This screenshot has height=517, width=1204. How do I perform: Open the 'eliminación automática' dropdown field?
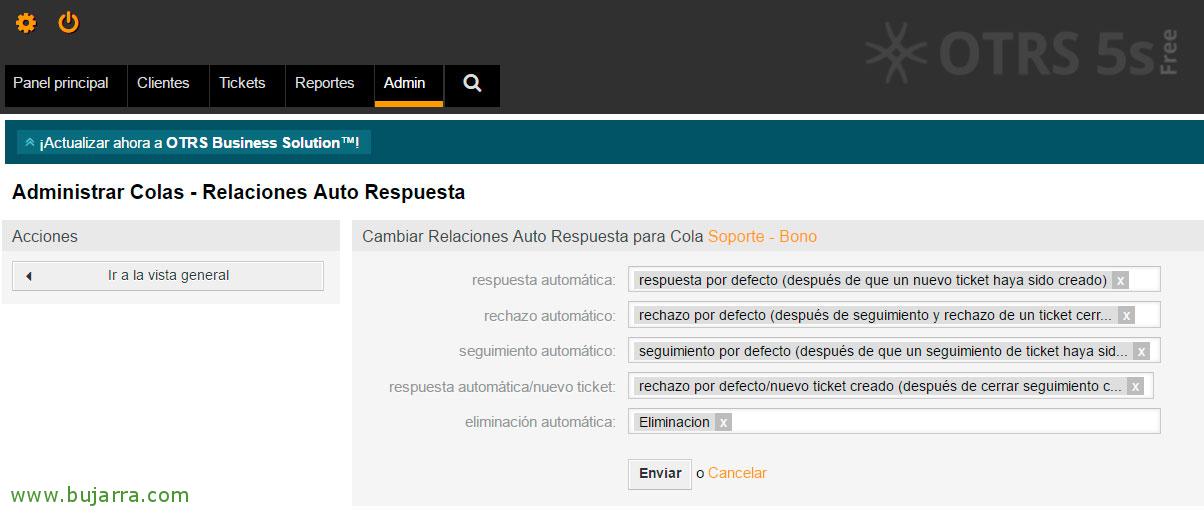tap(940, 422)
